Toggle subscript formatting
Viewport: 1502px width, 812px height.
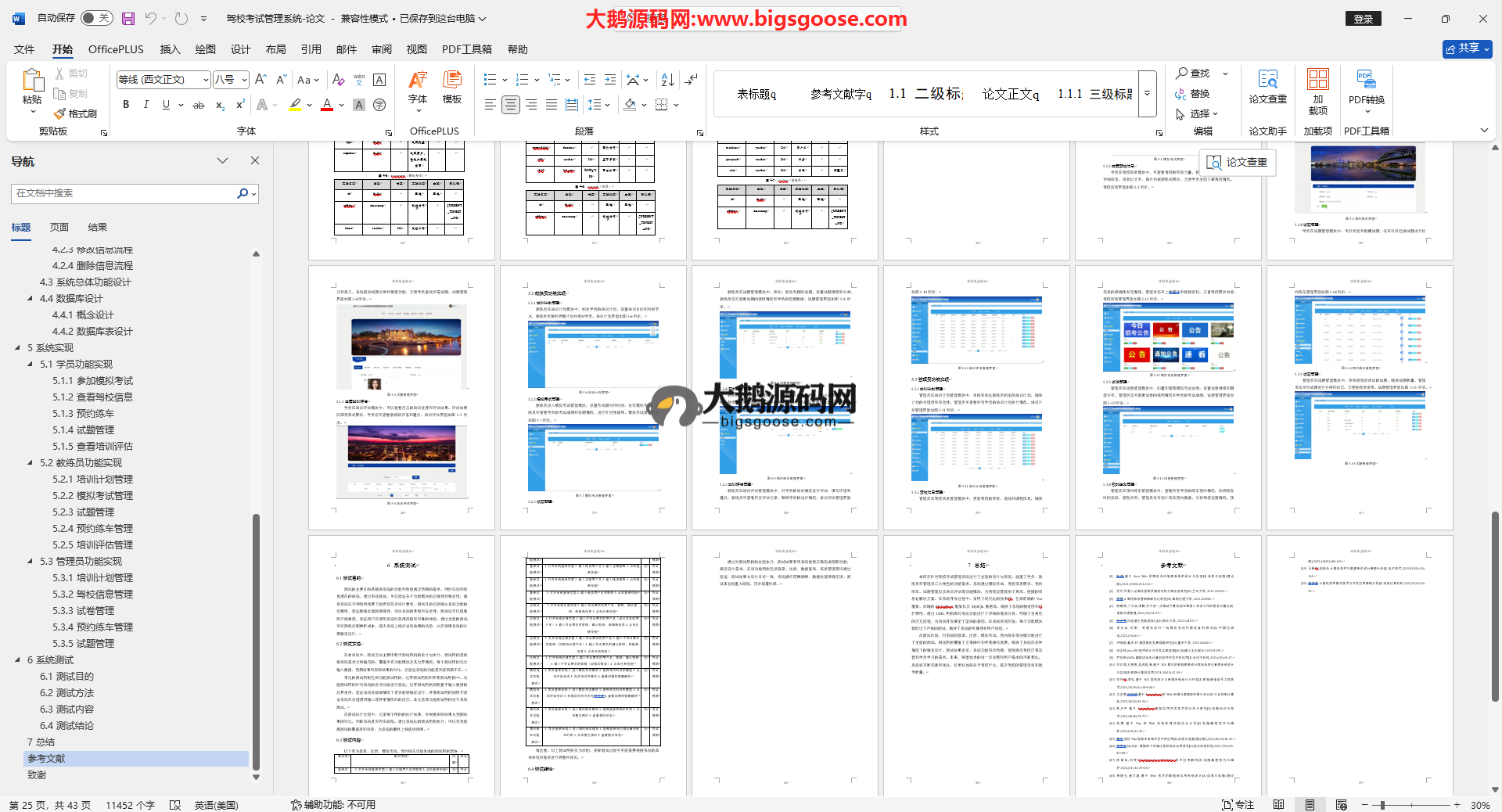[220, 105]
